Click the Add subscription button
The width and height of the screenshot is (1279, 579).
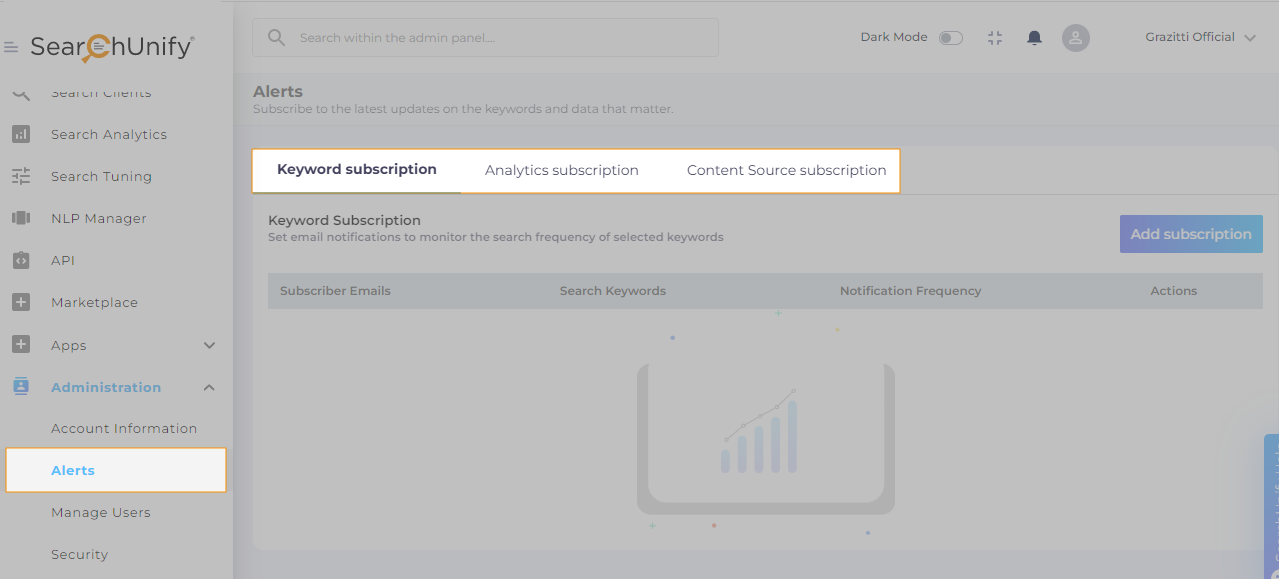[x=1190, y=234]
